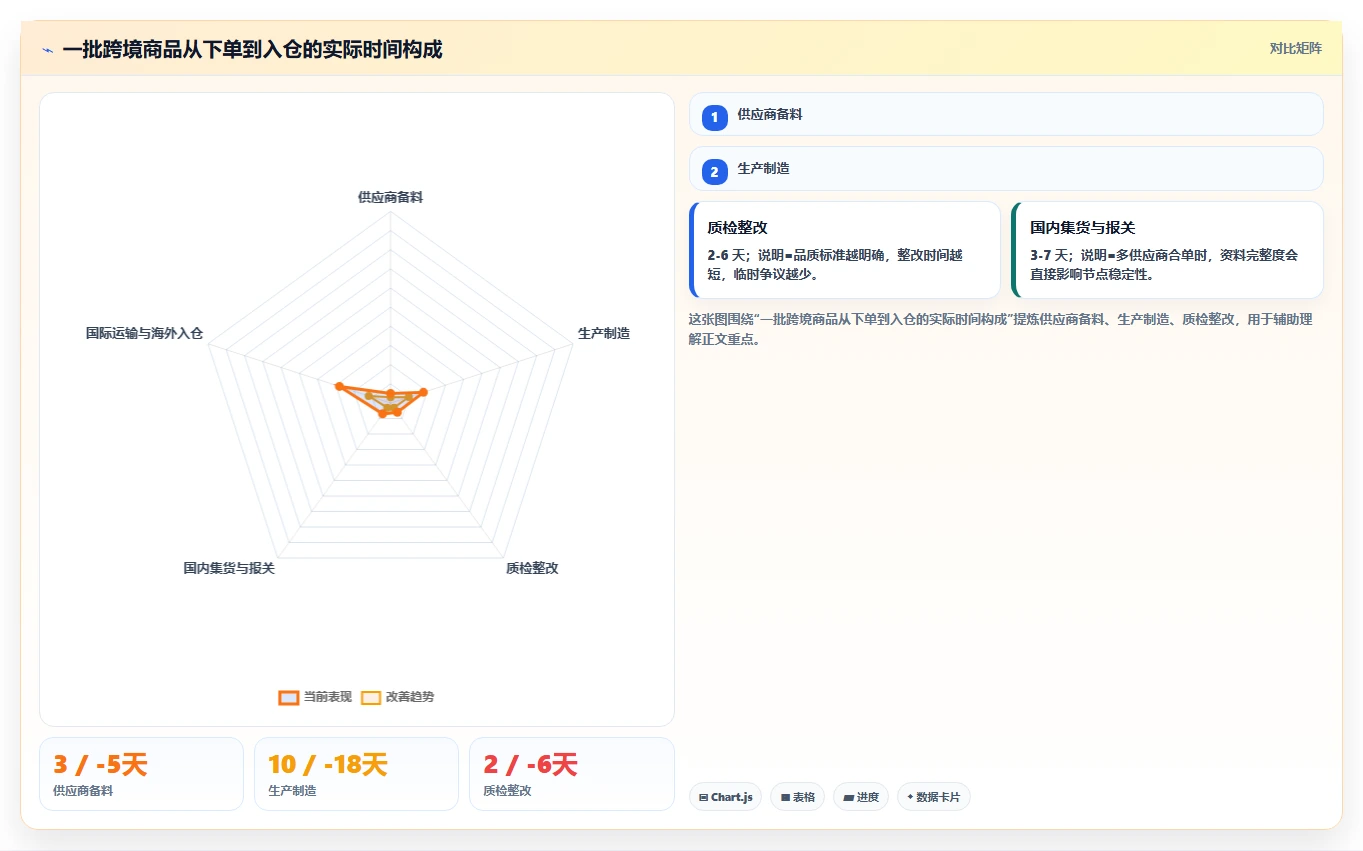Open the 供应商备料 step row
Viewport: 1363px width, 851px height.
[1006, 114]
